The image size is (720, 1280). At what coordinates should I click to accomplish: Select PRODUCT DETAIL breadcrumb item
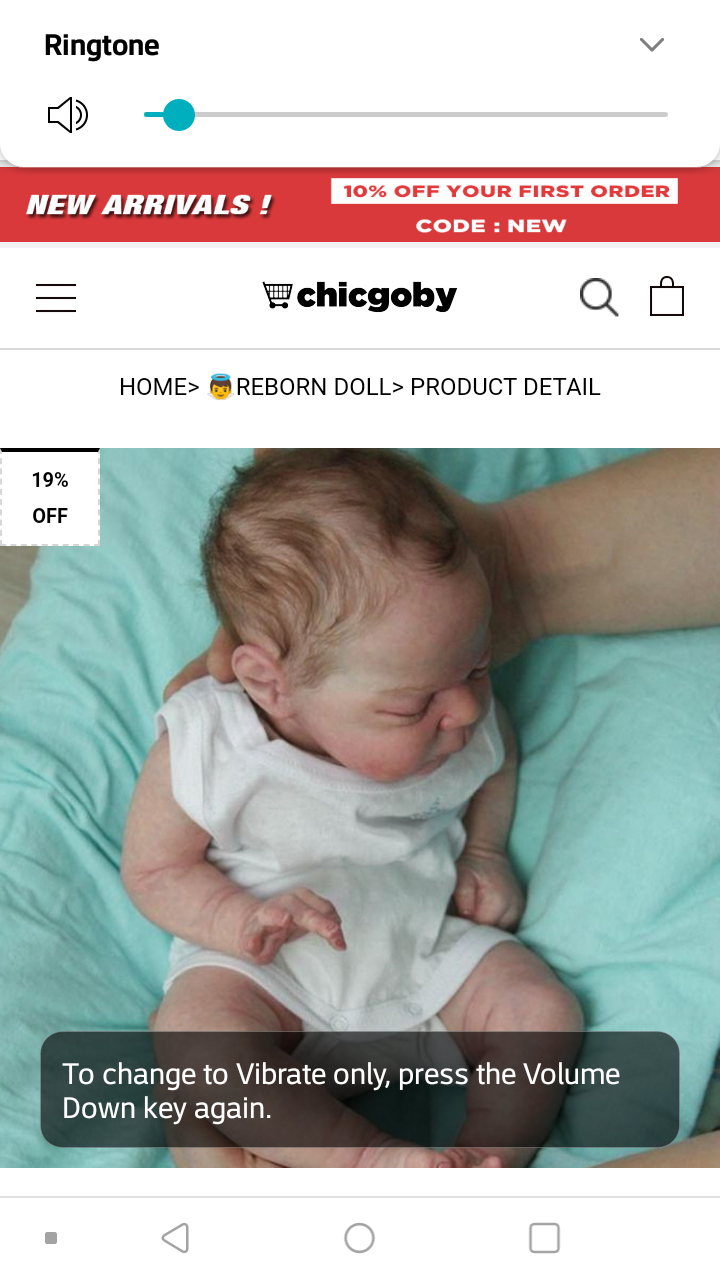pos(505,387)
